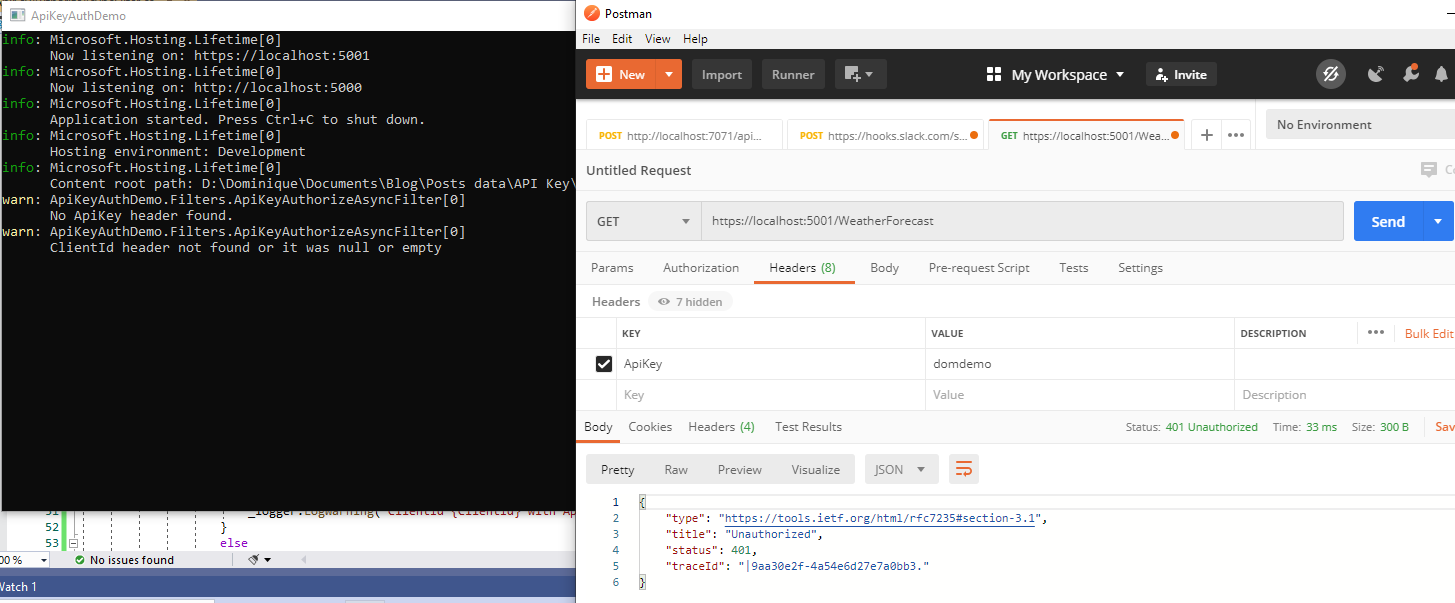Open the tab options three-dots menu
This screenshot has width=1455, height=603.
coord(1236,135)
